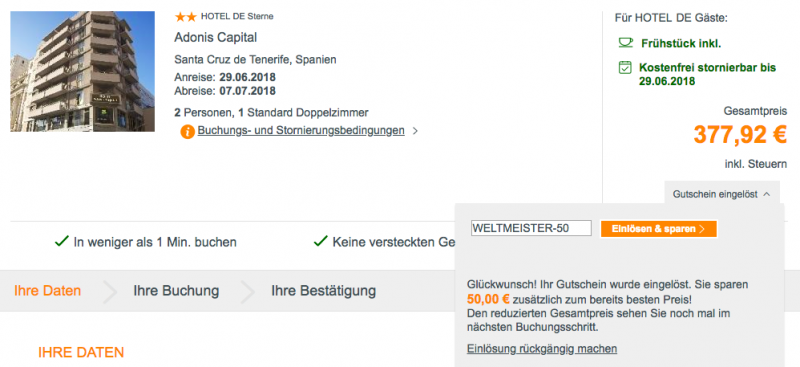Open the Ihre Buchung step
800x367 pixels.
pyautogui.click(x=176, y=291)
